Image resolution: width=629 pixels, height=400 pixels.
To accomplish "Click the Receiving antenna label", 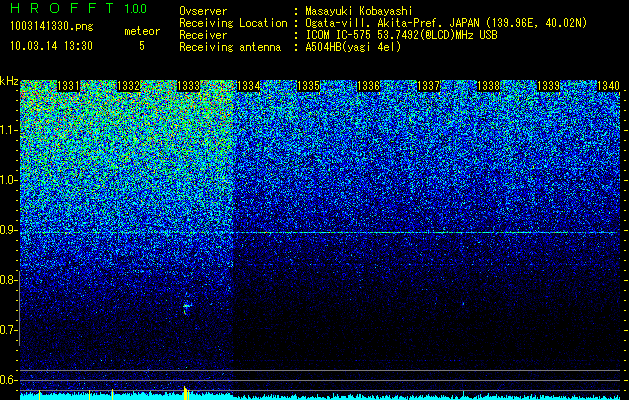I will click(230, 47).
